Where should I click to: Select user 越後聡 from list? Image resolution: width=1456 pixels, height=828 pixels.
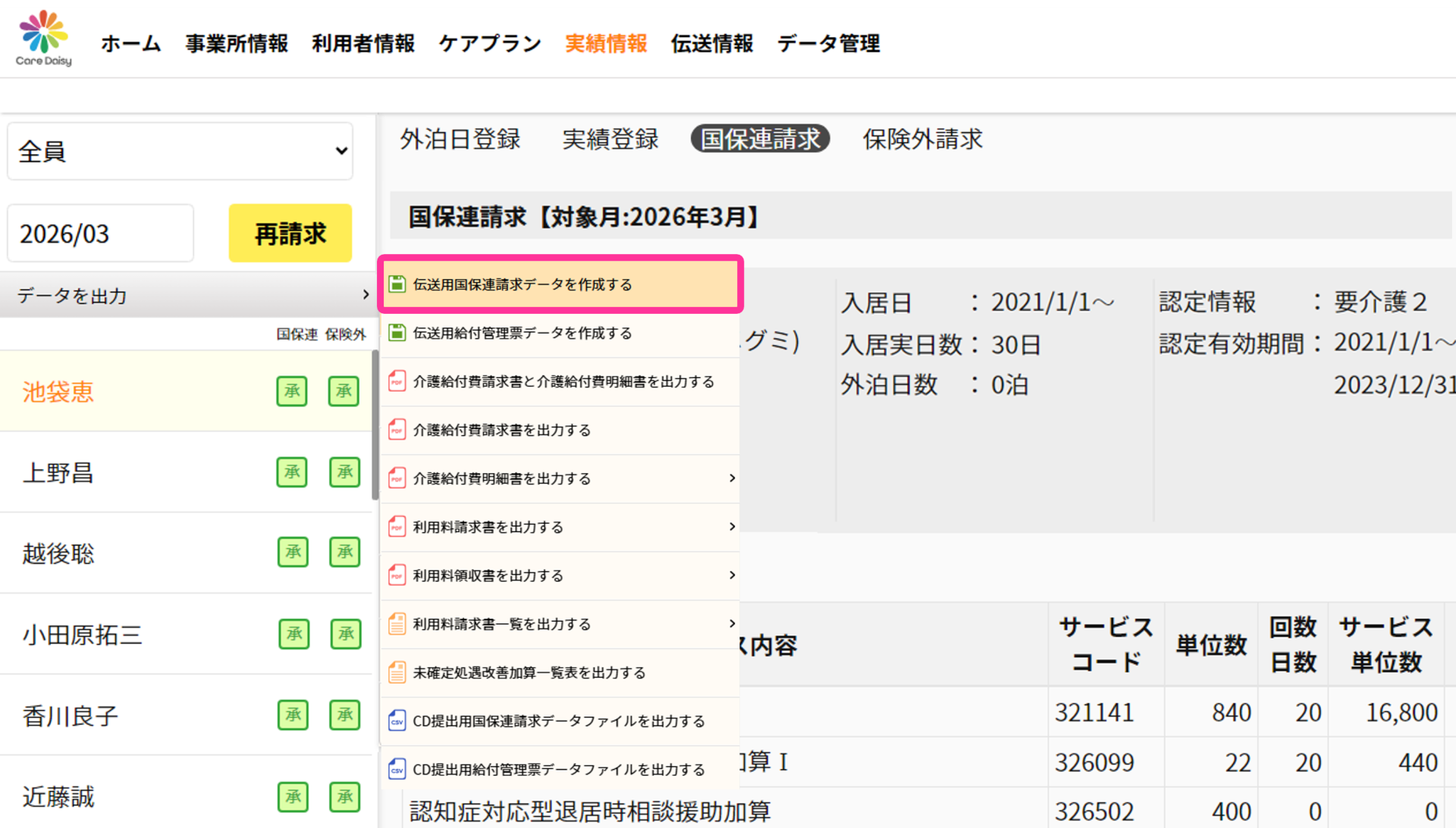59,554
